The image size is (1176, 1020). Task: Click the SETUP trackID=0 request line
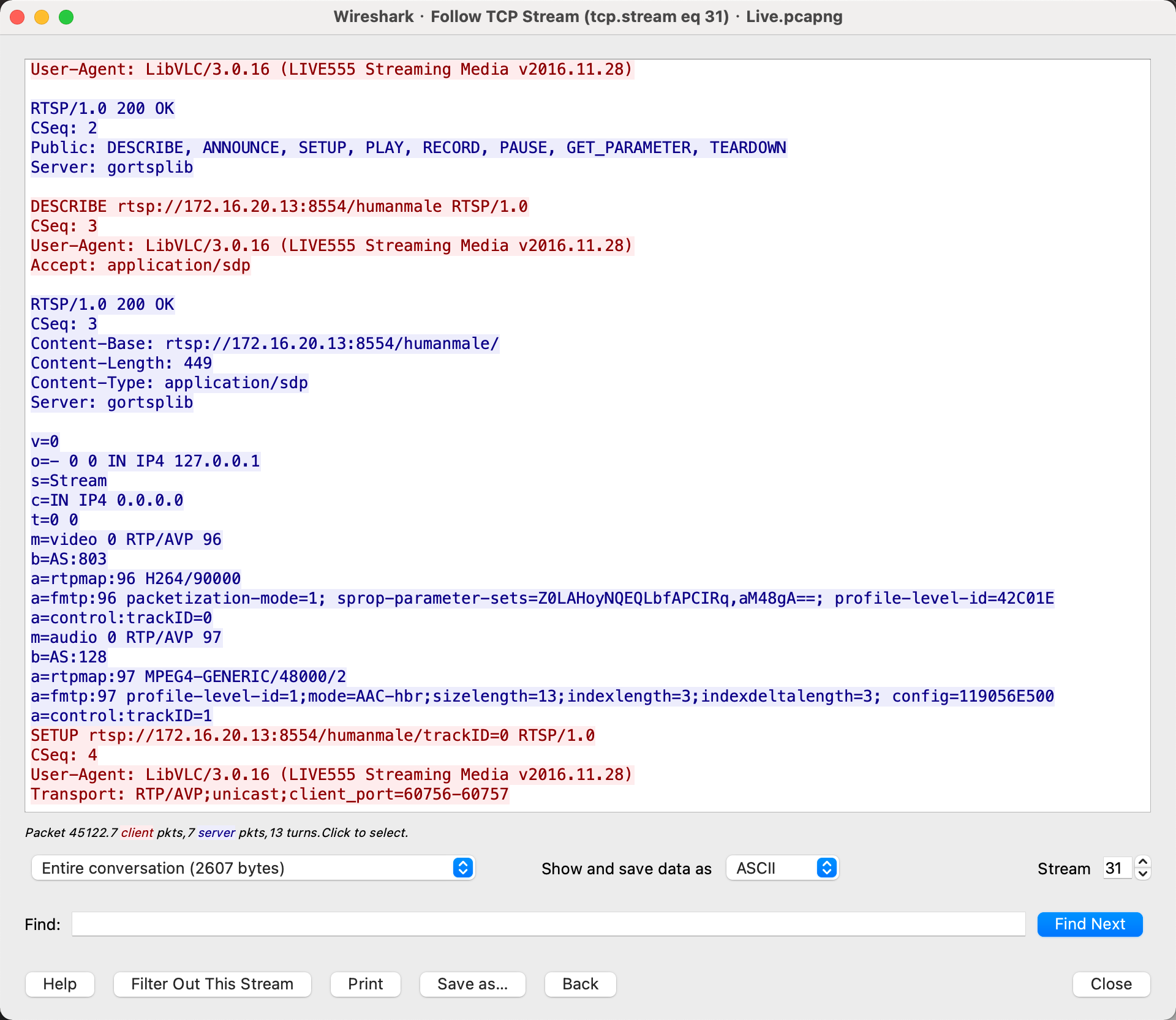click(x=312, y=735)
